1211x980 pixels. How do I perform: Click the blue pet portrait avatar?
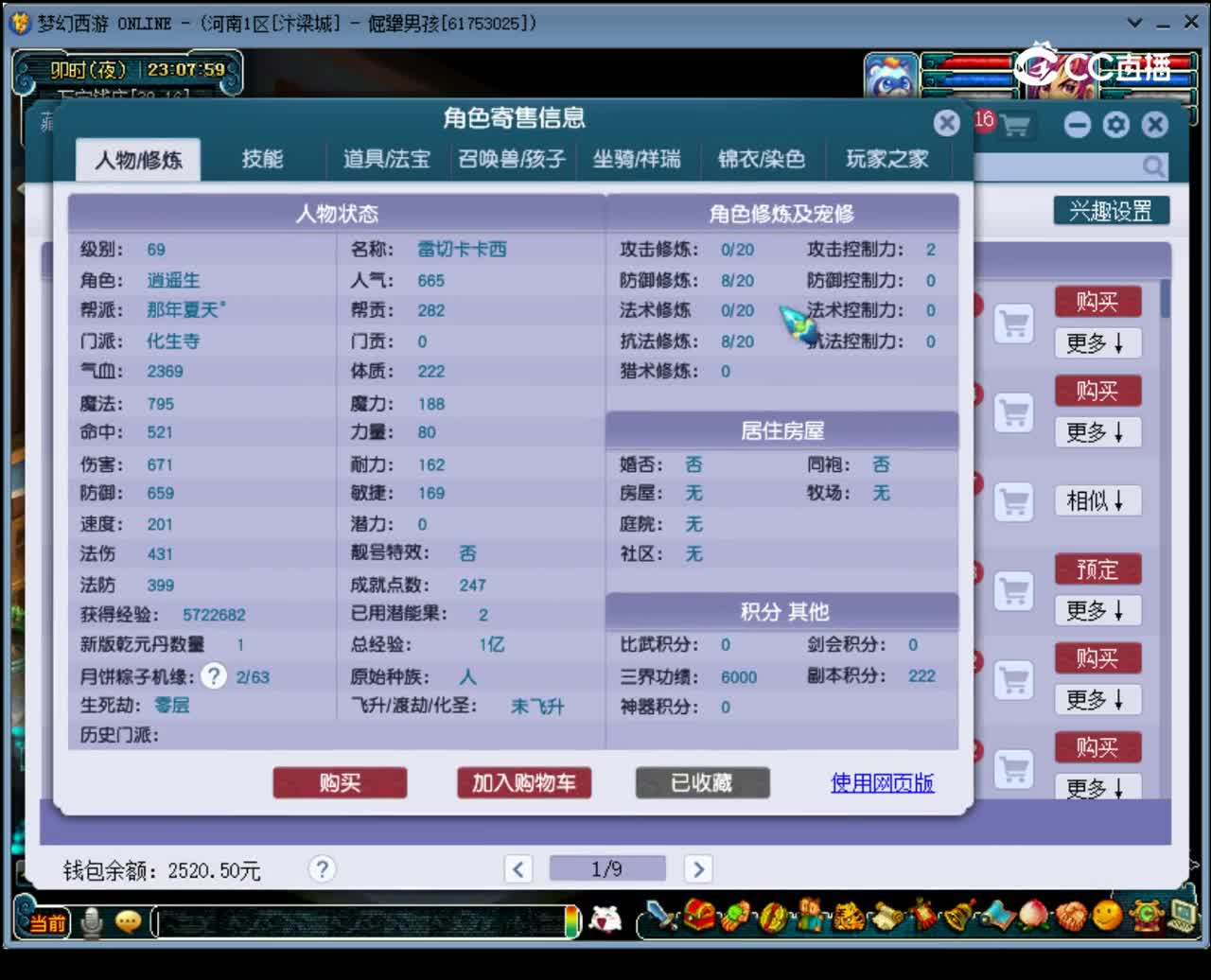pyautogui.click(x=890, y=78)
